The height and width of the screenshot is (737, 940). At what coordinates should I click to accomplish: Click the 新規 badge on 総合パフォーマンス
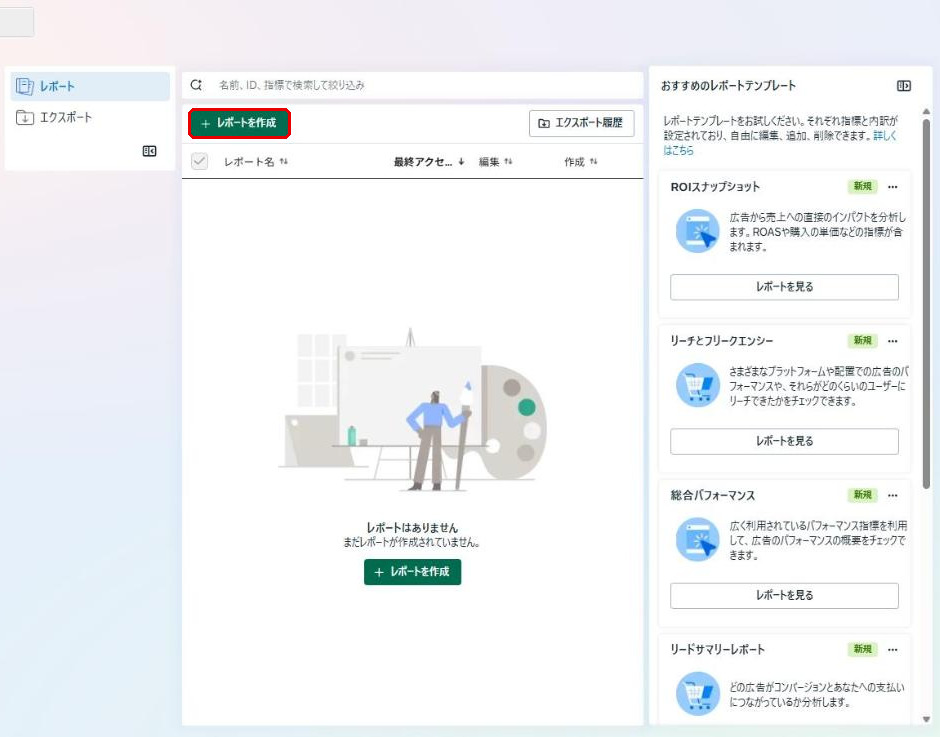(863, 495)
